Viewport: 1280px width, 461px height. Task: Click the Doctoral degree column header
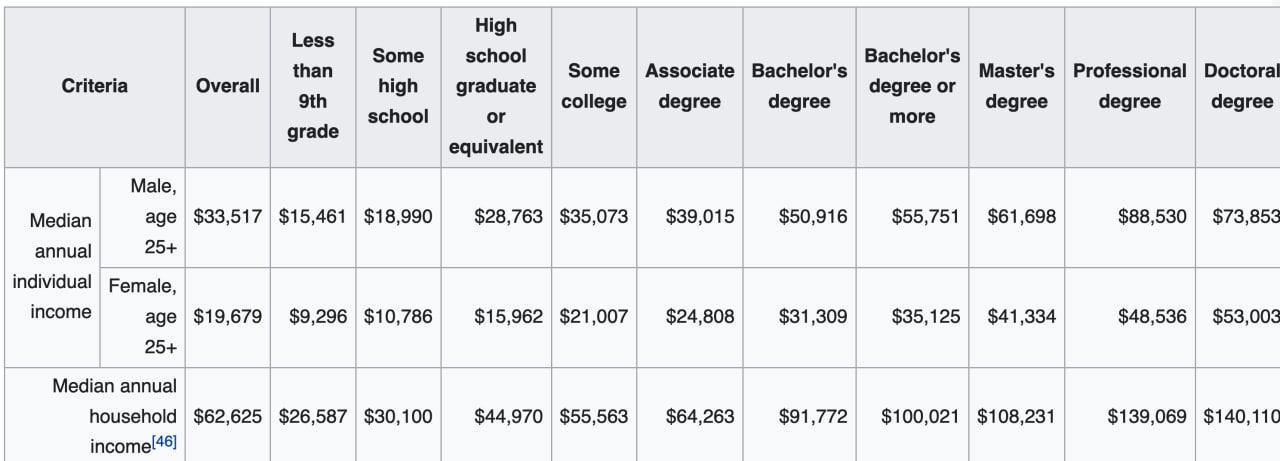pyautogui.click(x=1241, y=86)
